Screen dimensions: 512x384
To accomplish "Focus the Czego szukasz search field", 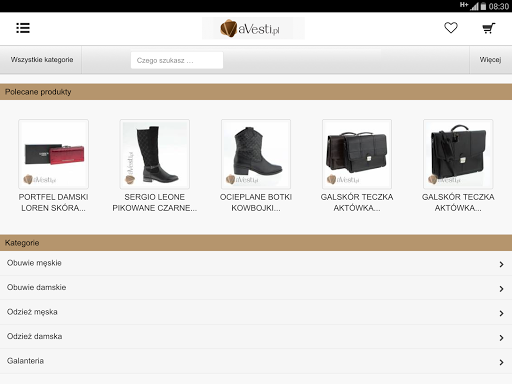I will [177, 60].
